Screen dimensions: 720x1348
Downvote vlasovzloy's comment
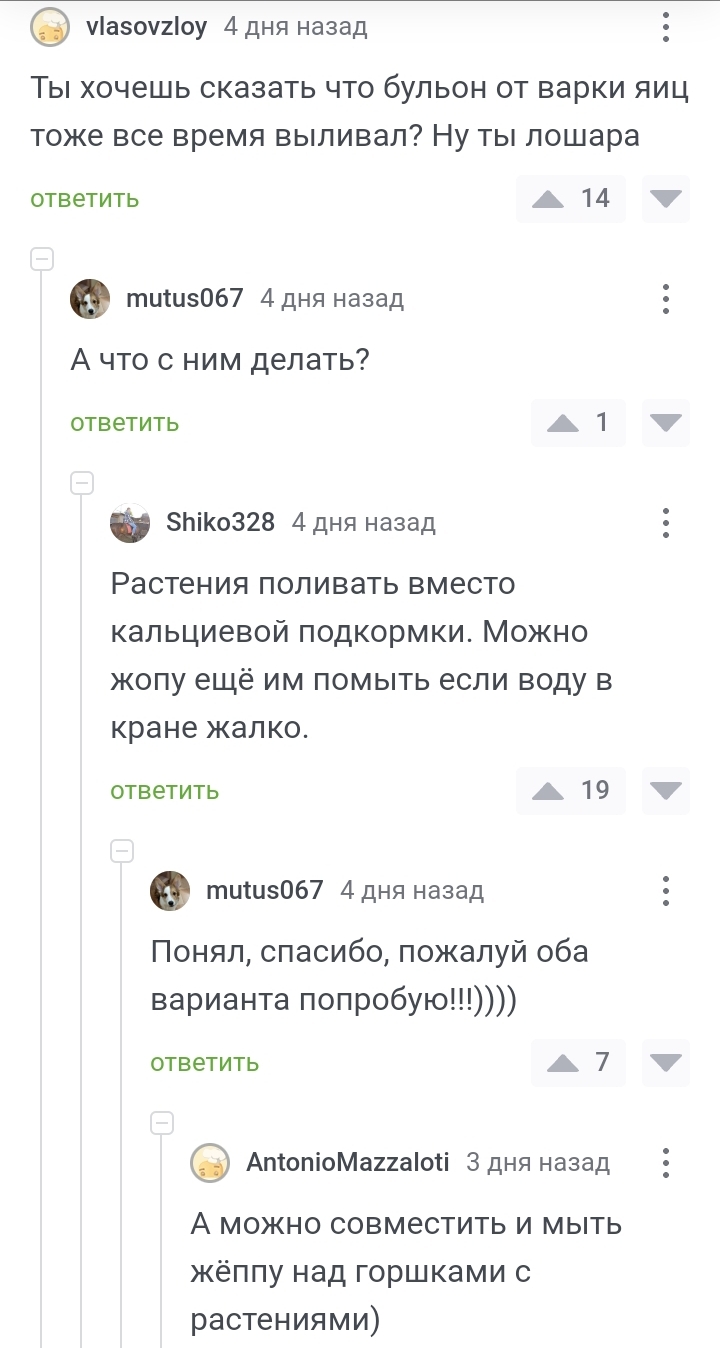pos(665,198)
